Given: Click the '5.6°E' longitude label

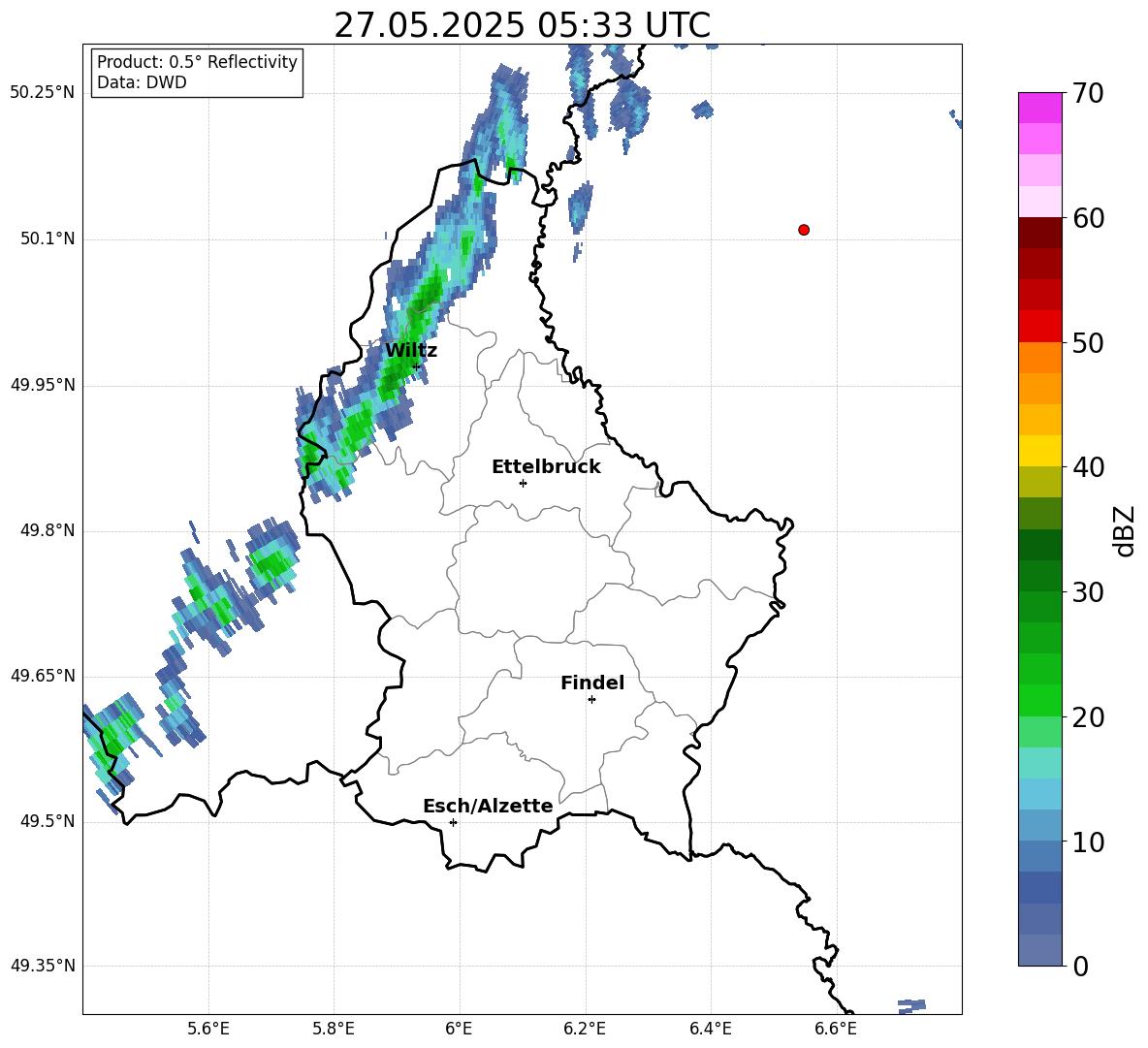Looking at the screenshot, I should click(208, 1029).
